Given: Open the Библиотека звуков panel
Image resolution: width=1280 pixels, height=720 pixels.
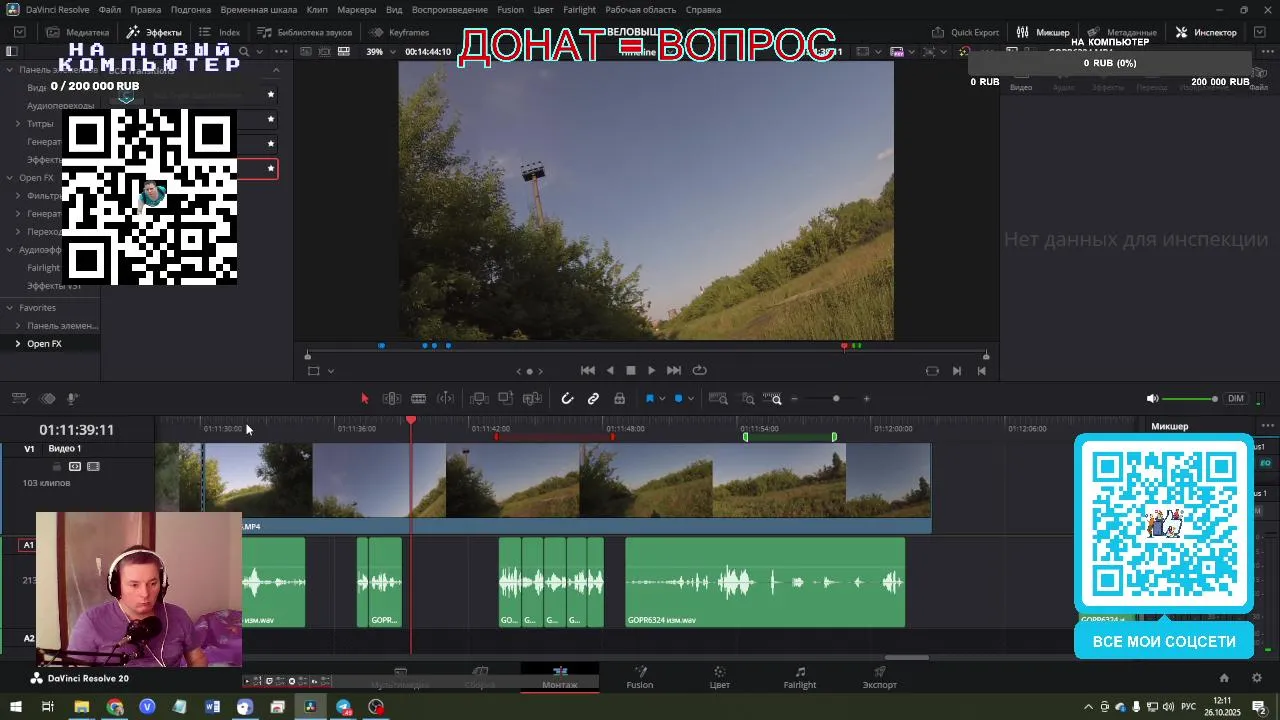Looking at the screenshot, I should pos(305,32).
